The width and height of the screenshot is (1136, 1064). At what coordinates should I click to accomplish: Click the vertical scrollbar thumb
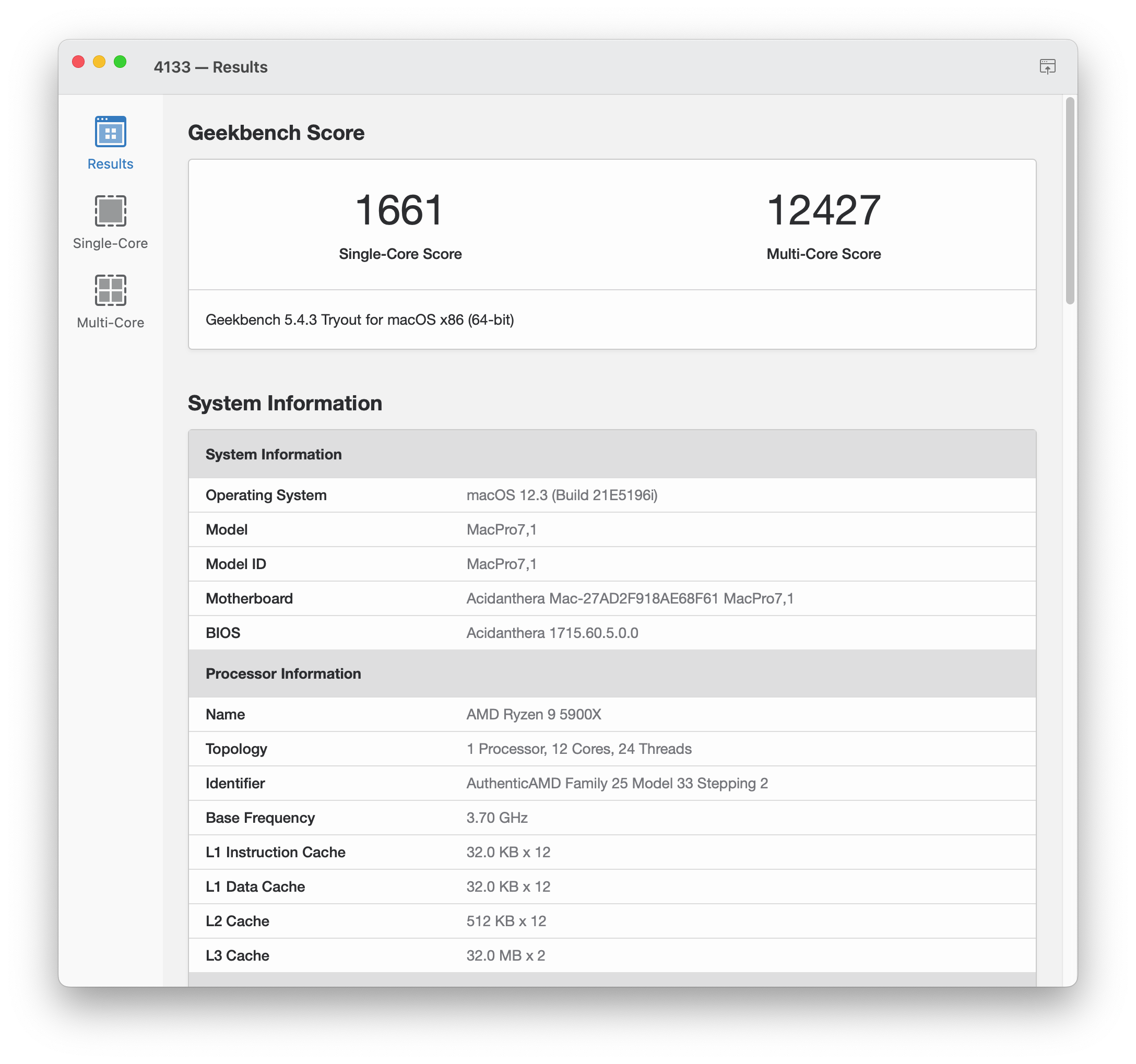1070,200
